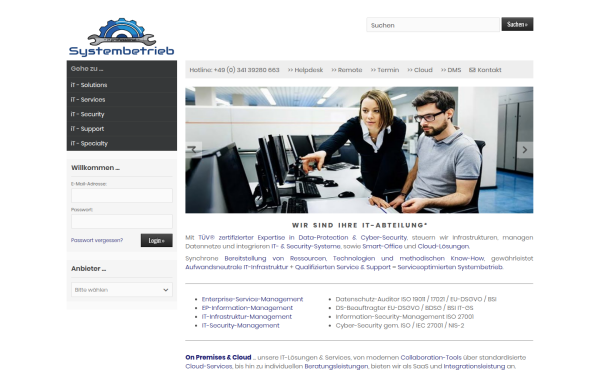Viewport: 600px width, 375px height.
Task: Select IT - Specialty menu item
Action: click(122, 143)
